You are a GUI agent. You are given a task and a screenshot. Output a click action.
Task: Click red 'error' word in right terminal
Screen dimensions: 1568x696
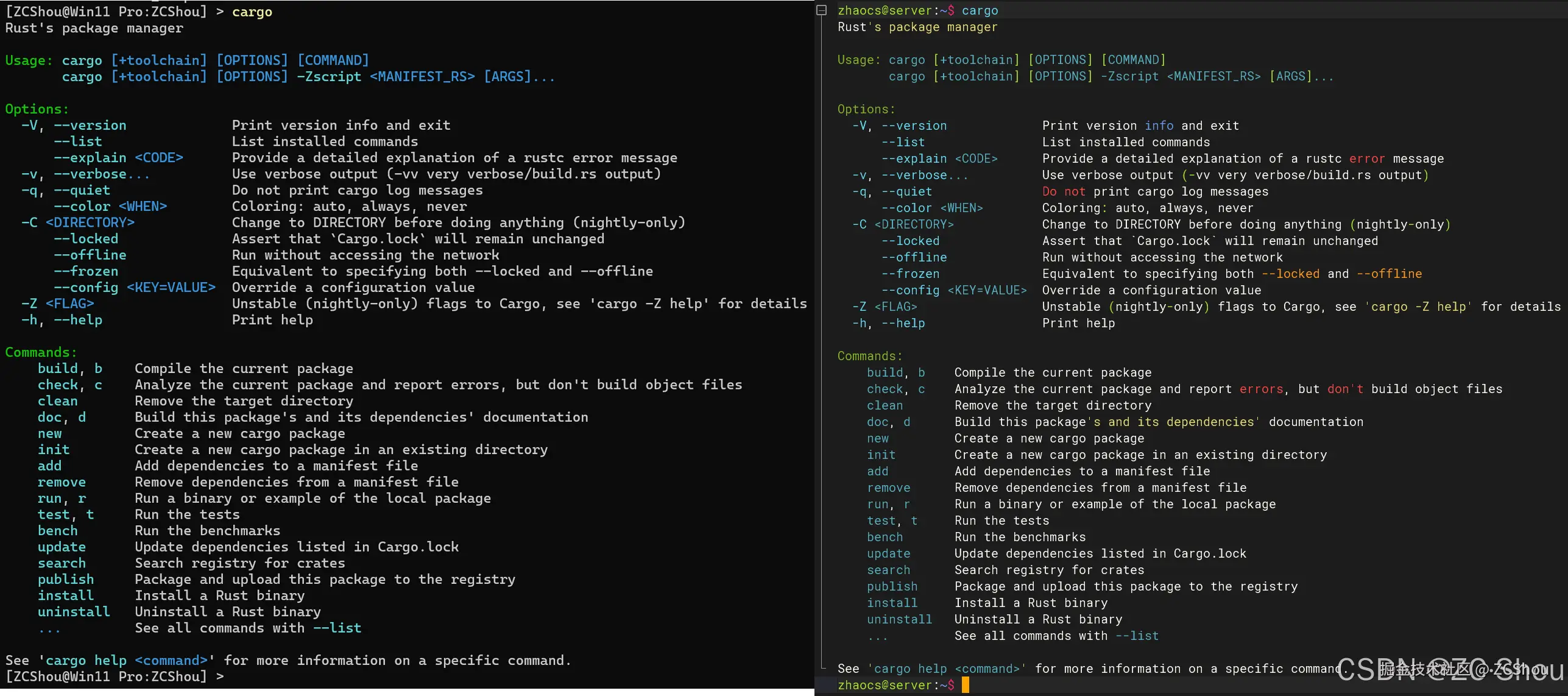pos(1366,158)
